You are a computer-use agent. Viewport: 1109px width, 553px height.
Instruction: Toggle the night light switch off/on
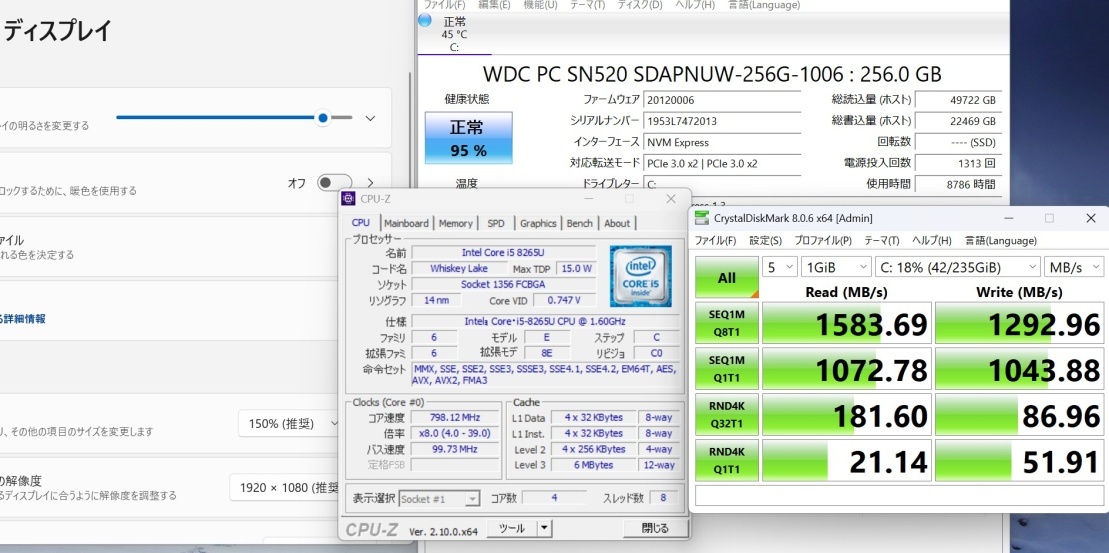tap(335, 183)
